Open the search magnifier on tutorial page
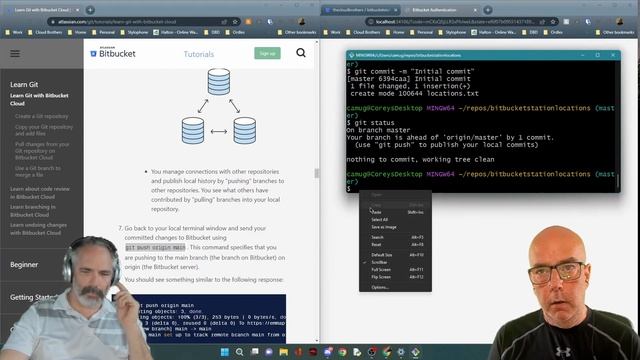Image resolution: width=640 pixels, height=360 pixels. coord(301,53)
